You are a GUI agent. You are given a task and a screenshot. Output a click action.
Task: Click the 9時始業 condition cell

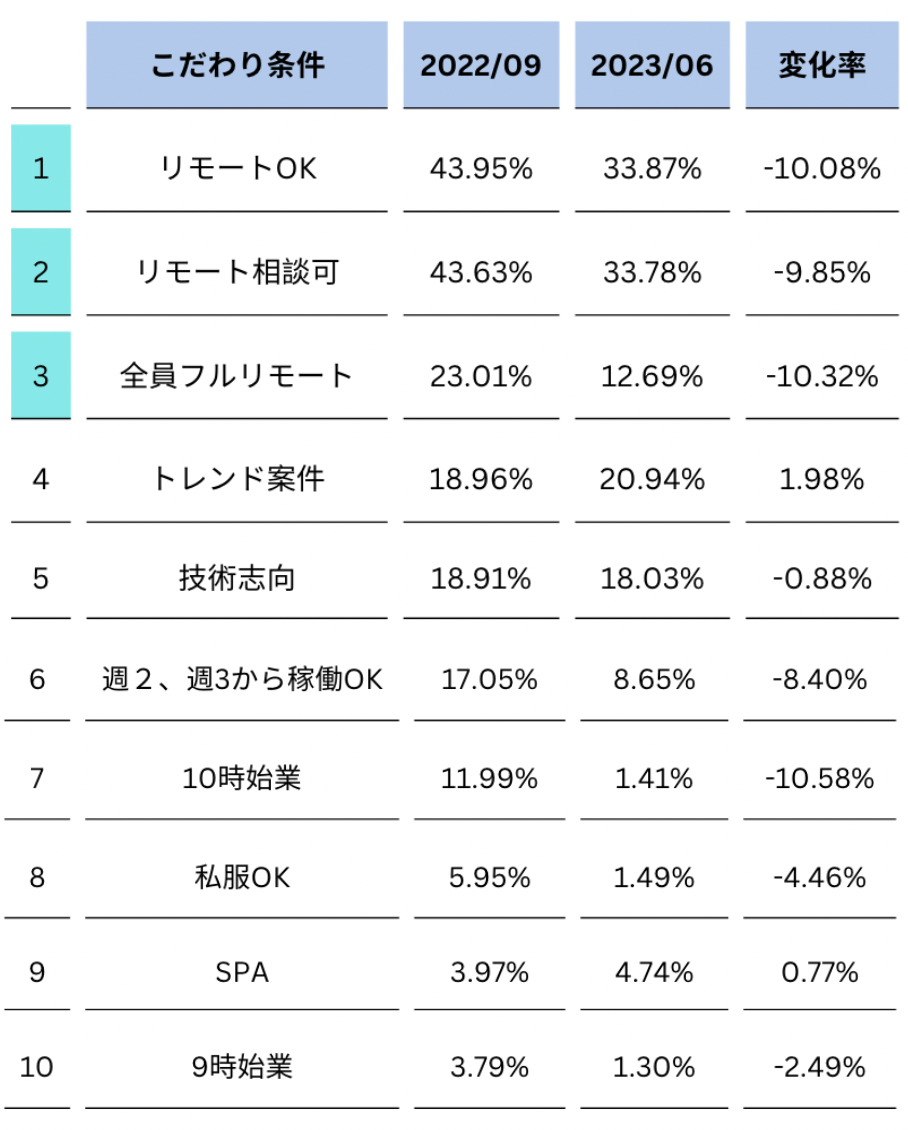pyautogui.click(x=241, y=1068)
